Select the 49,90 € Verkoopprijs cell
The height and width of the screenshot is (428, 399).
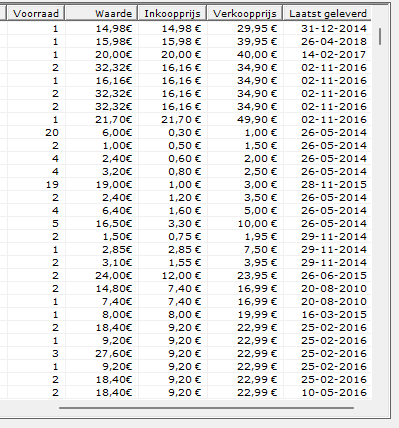tap(245, 120)
